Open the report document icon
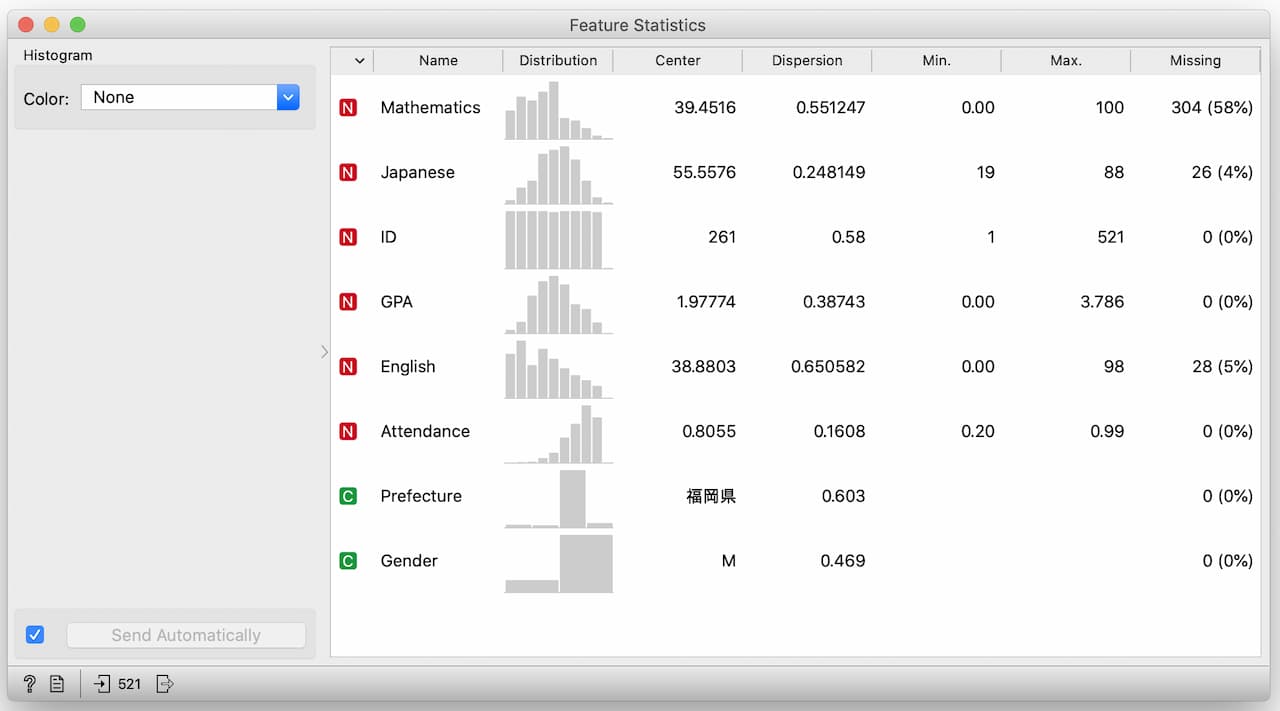 57,684
